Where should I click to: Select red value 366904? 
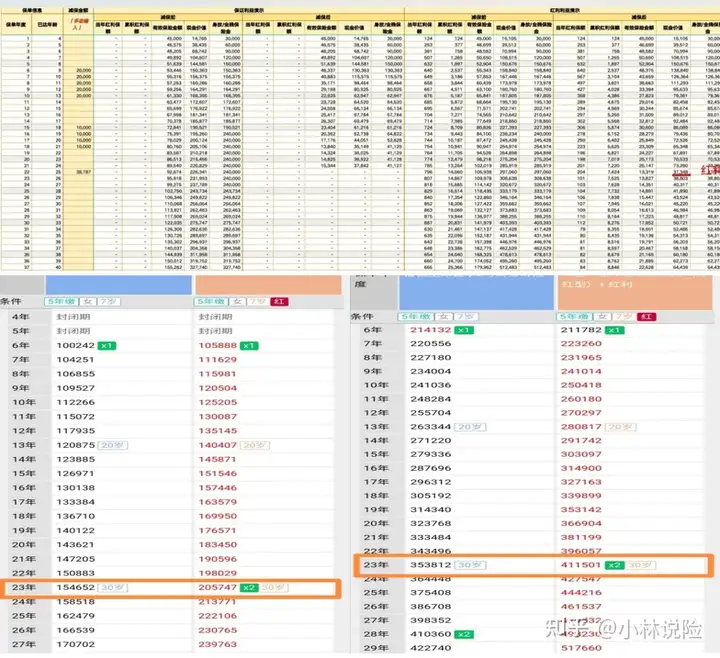click(581, 523)
